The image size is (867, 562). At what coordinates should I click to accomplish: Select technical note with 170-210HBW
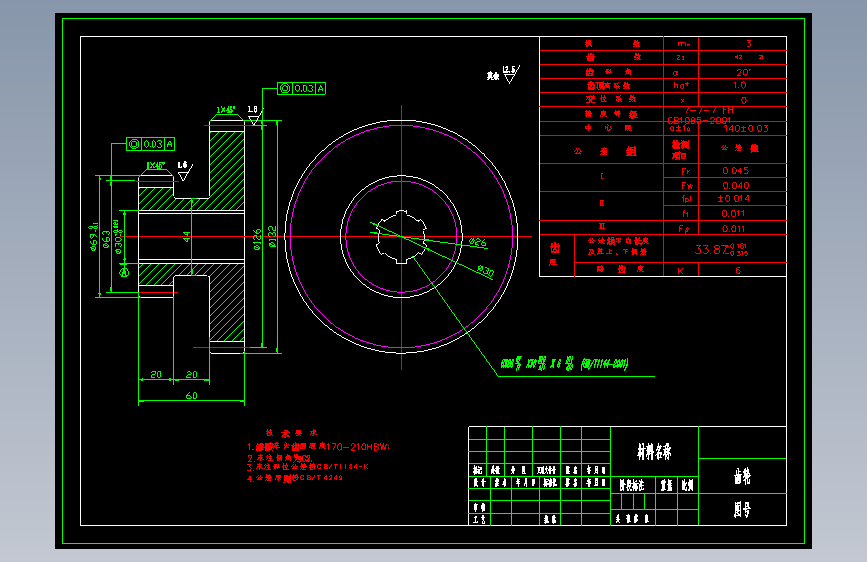click(x=318, y=446)
